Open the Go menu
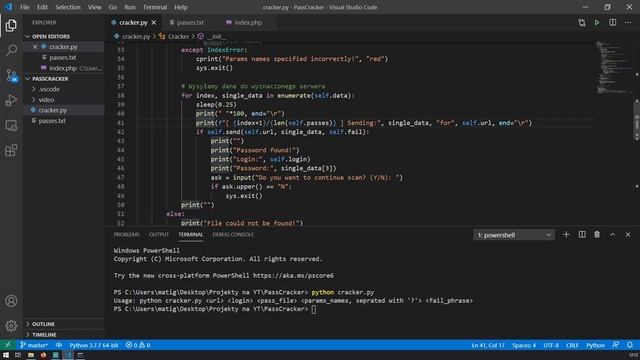The height and width of the screenshot is (360, 640). 113,7
